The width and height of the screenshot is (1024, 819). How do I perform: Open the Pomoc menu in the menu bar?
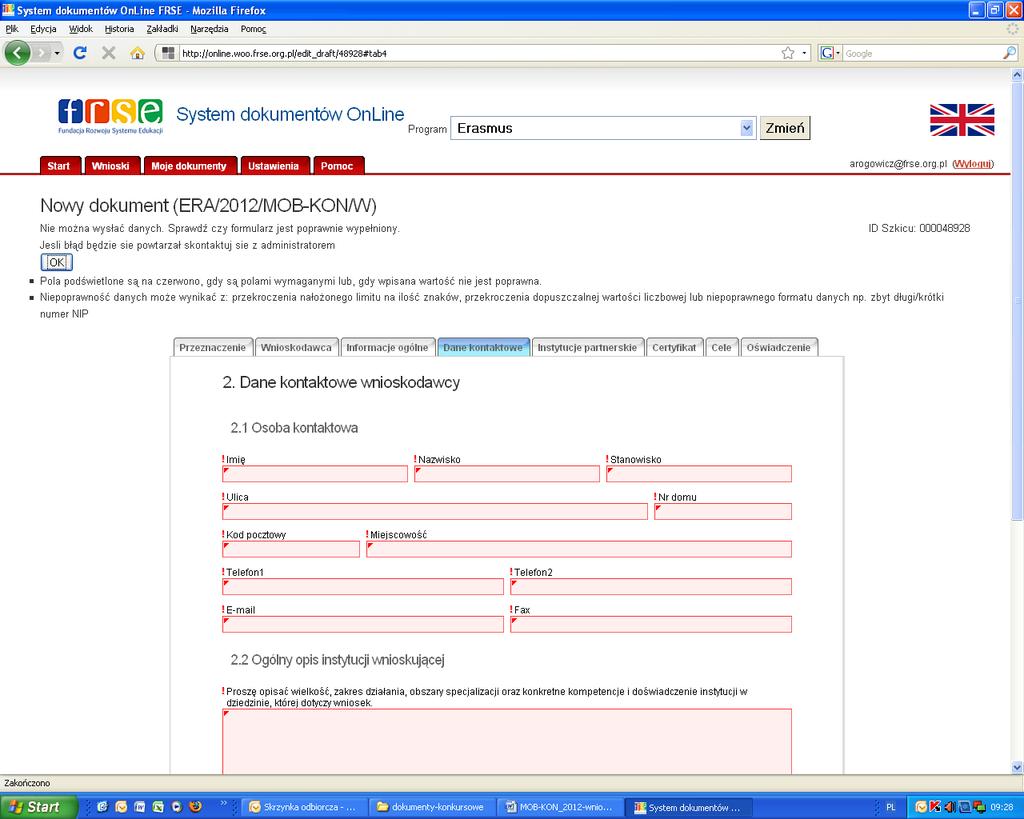pos(253,29)
